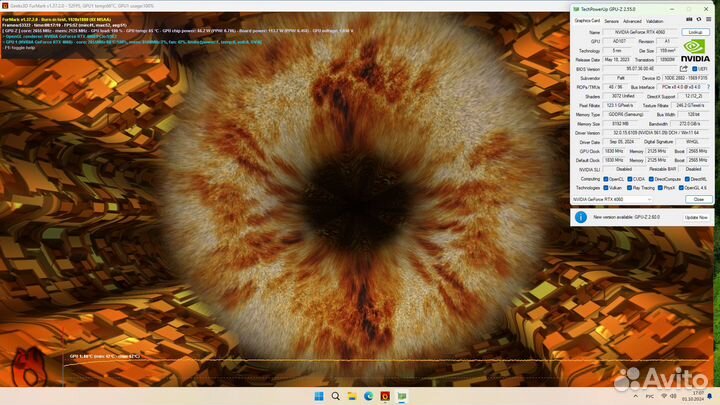Toggle the OpenCL checkbox
The height and width of the screenshot is (405, 720).
[606, 179]
